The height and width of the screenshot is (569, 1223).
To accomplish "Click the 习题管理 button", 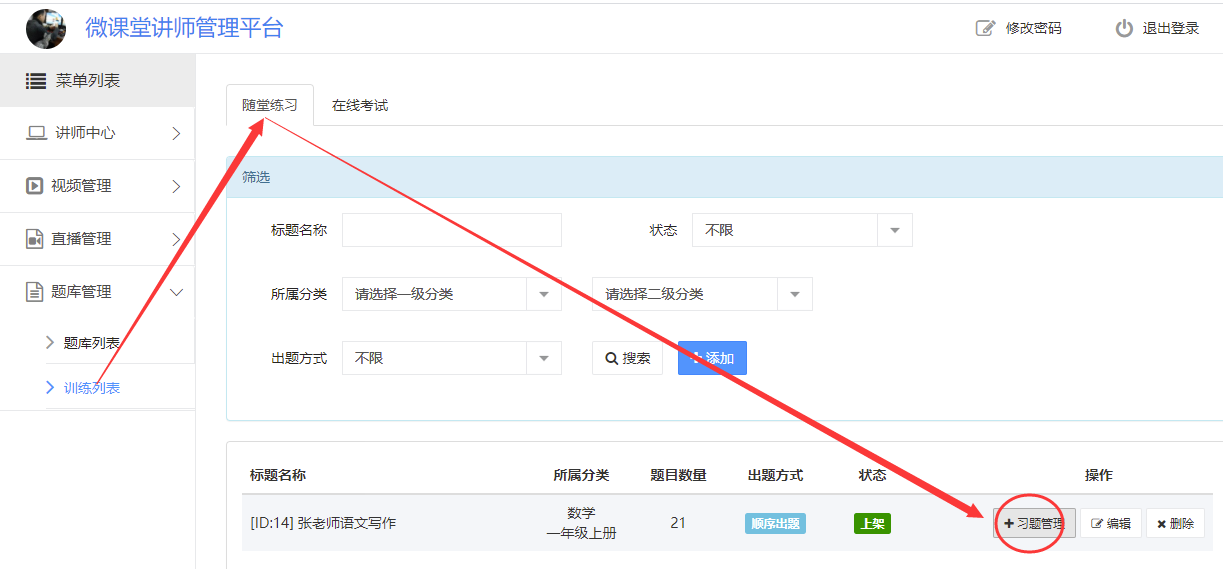I will click(x=1034, y=523).
